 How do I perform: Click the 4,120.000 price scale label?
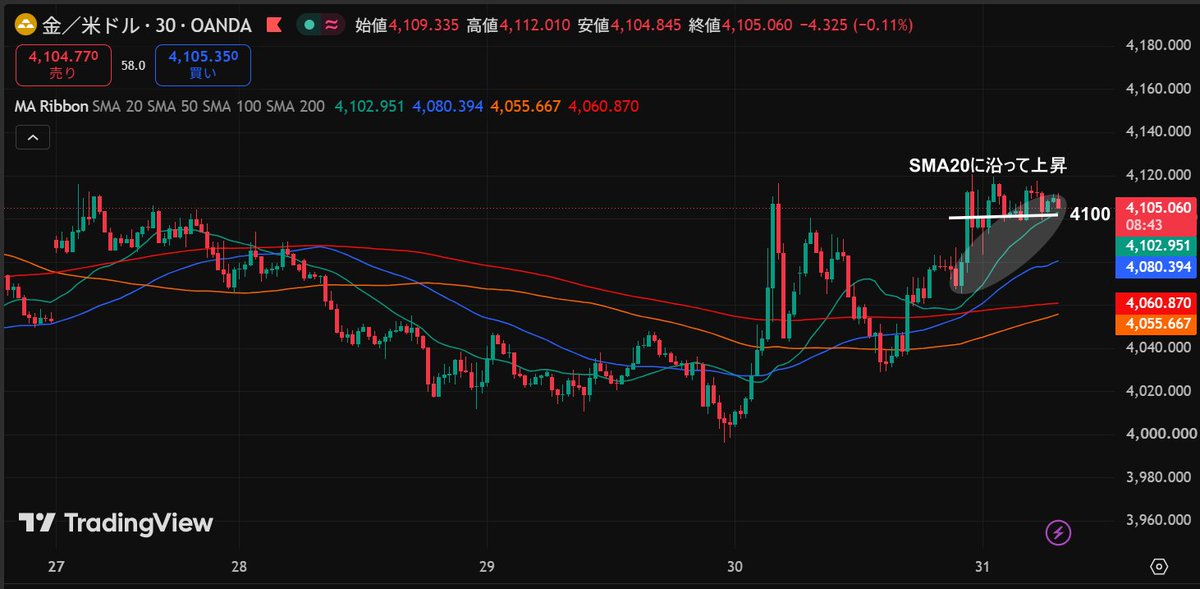point(1158,175)
